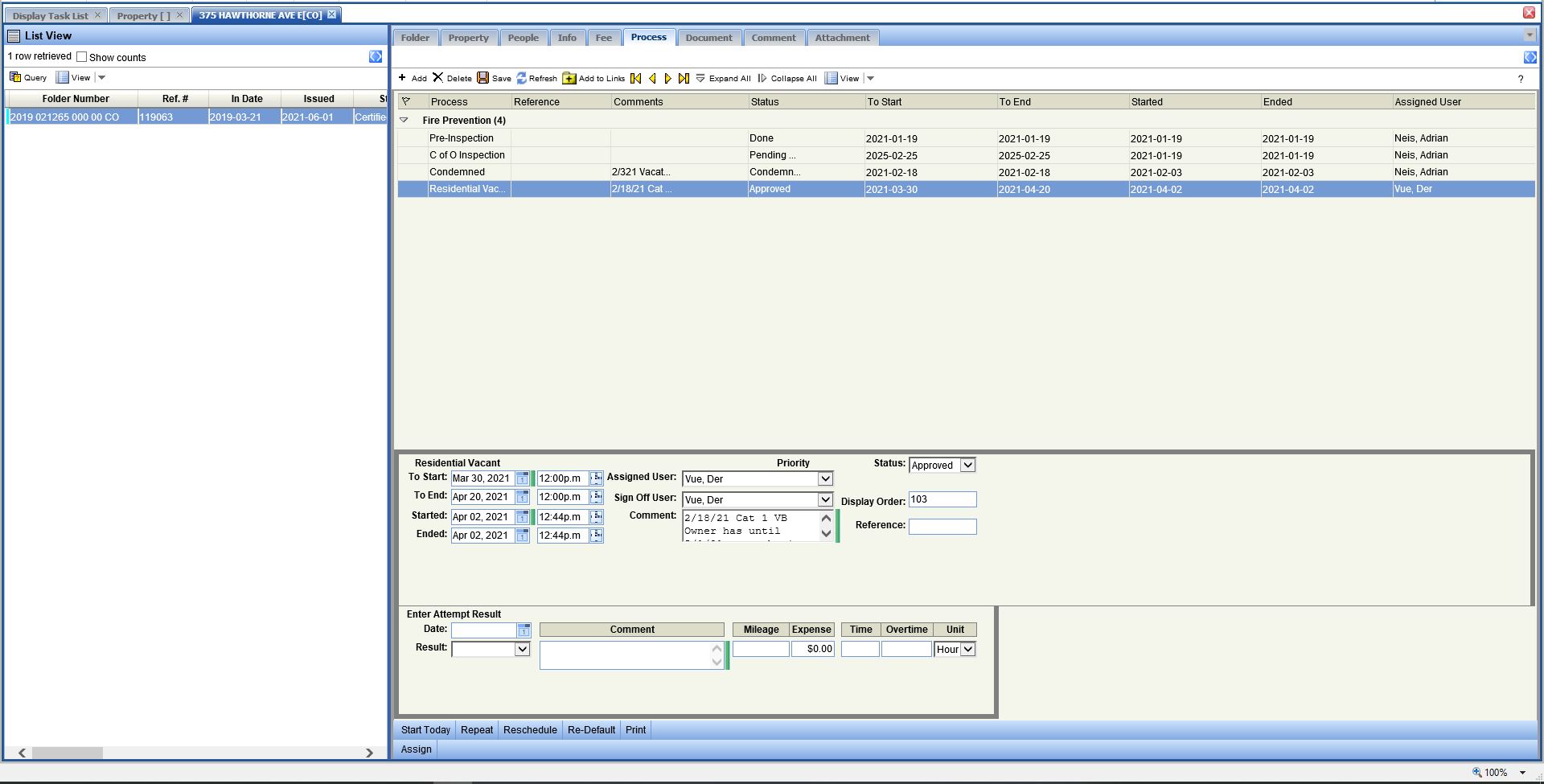Click the Add process icon
The height and width of the screenshot is (784, 1544).
pos(403,78)
